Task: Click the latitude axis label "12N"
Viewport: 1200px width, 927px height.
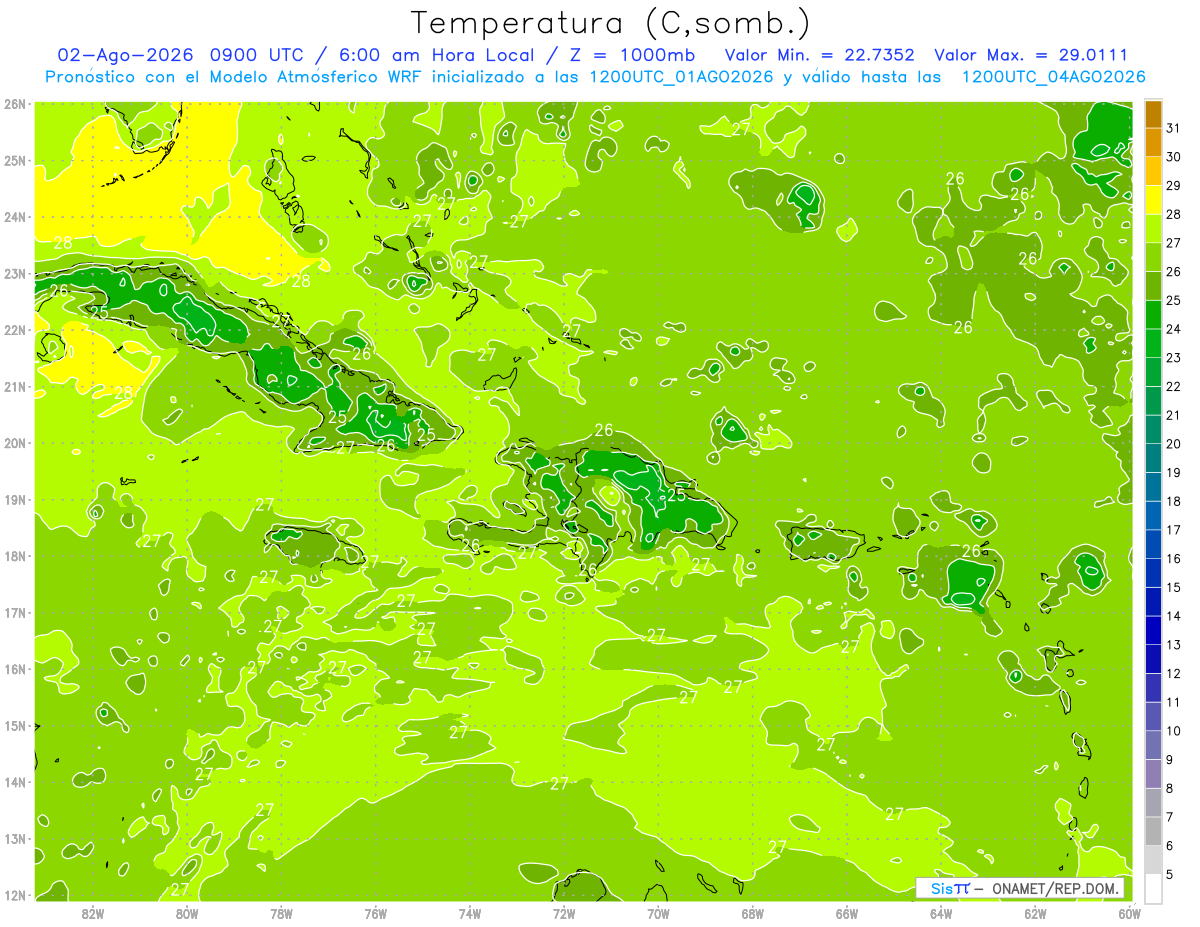Action: pos(15,895)
